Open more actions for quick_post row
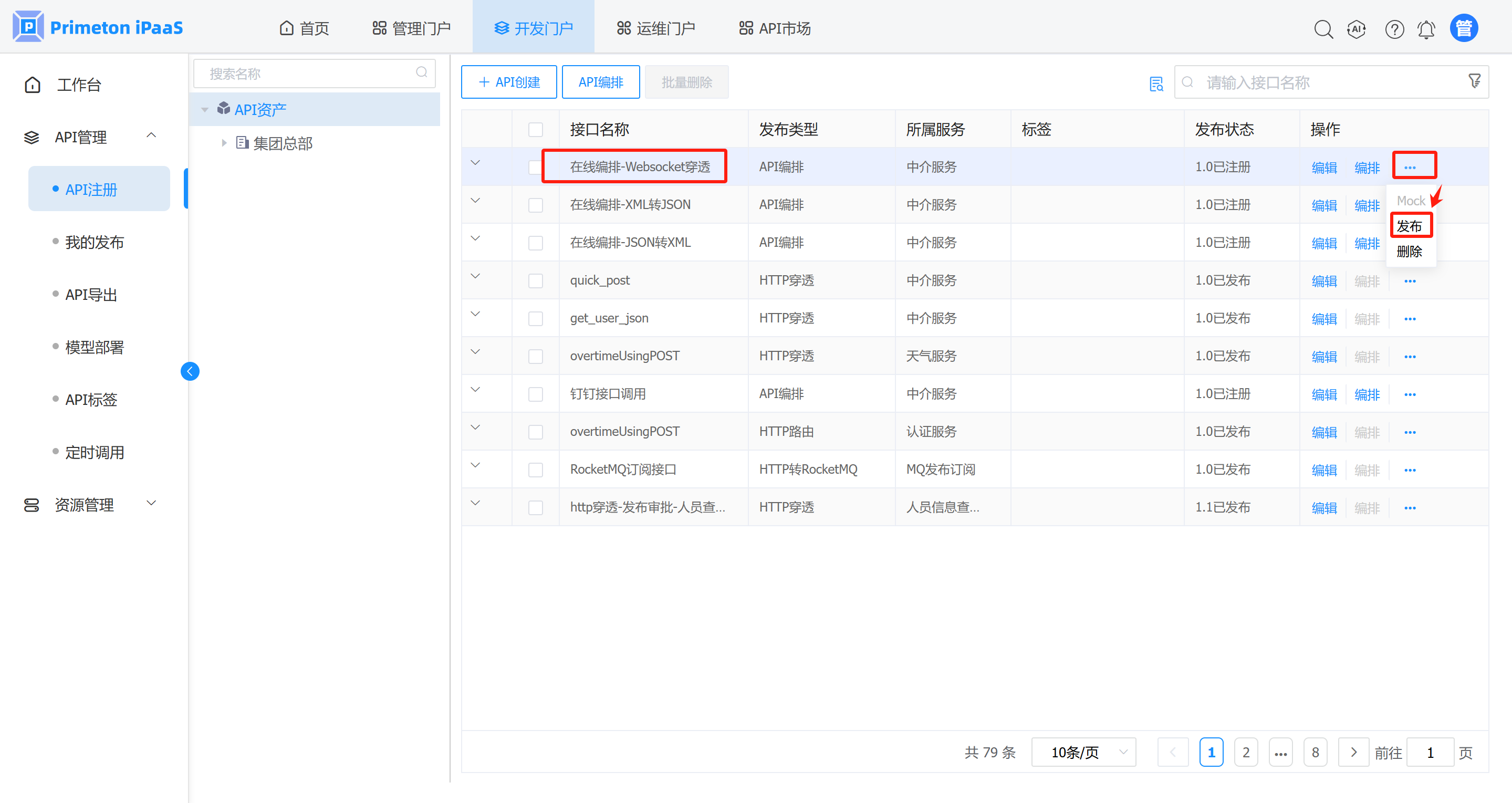 click(x=1410, y=281)
